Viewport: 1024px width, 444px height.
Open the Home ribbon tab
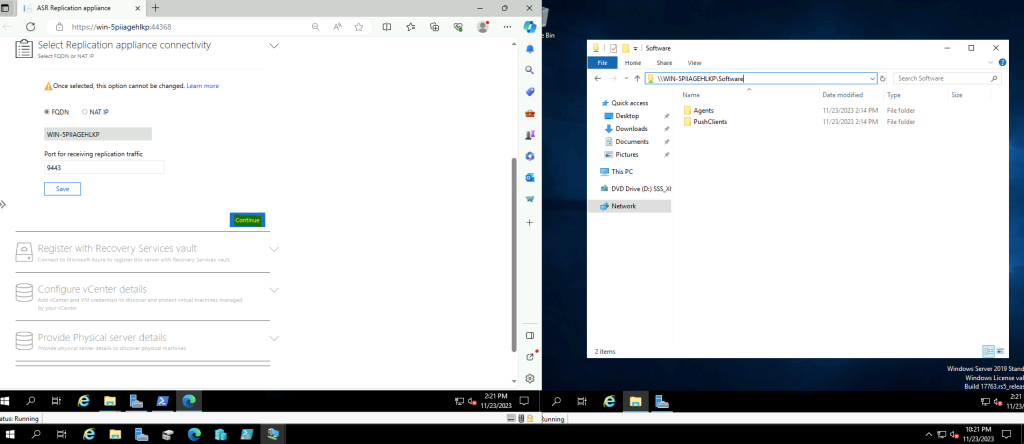[x=633, y=63]
